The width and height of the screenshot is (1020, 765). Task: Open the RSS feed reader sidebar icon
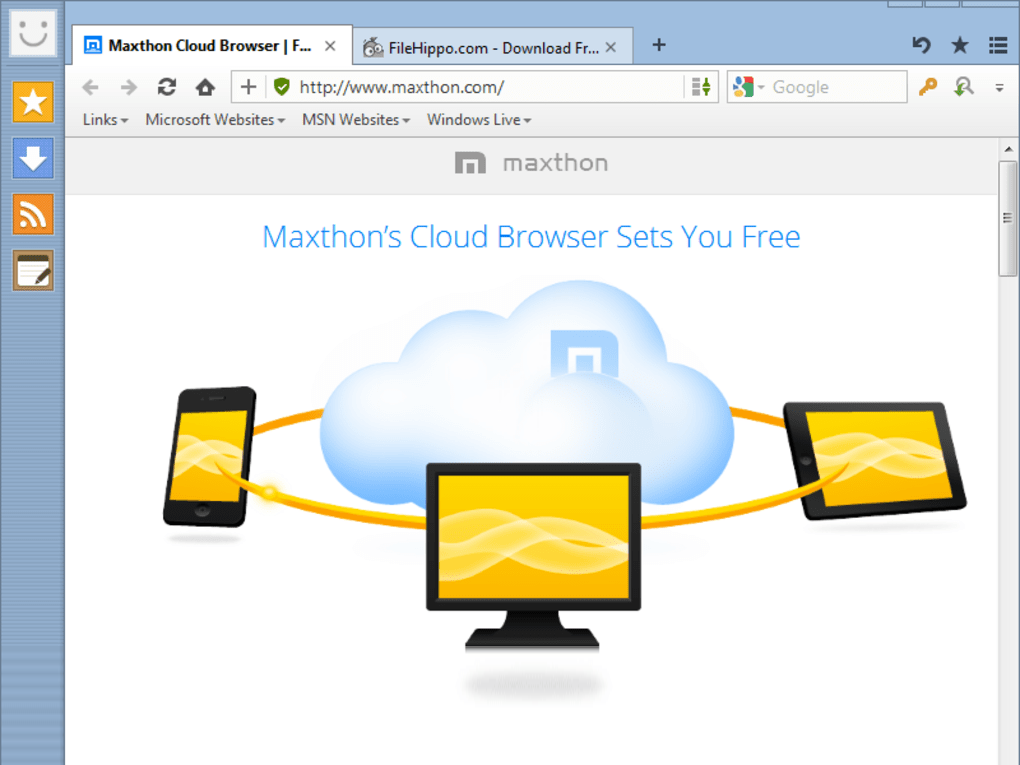(33, 214)
